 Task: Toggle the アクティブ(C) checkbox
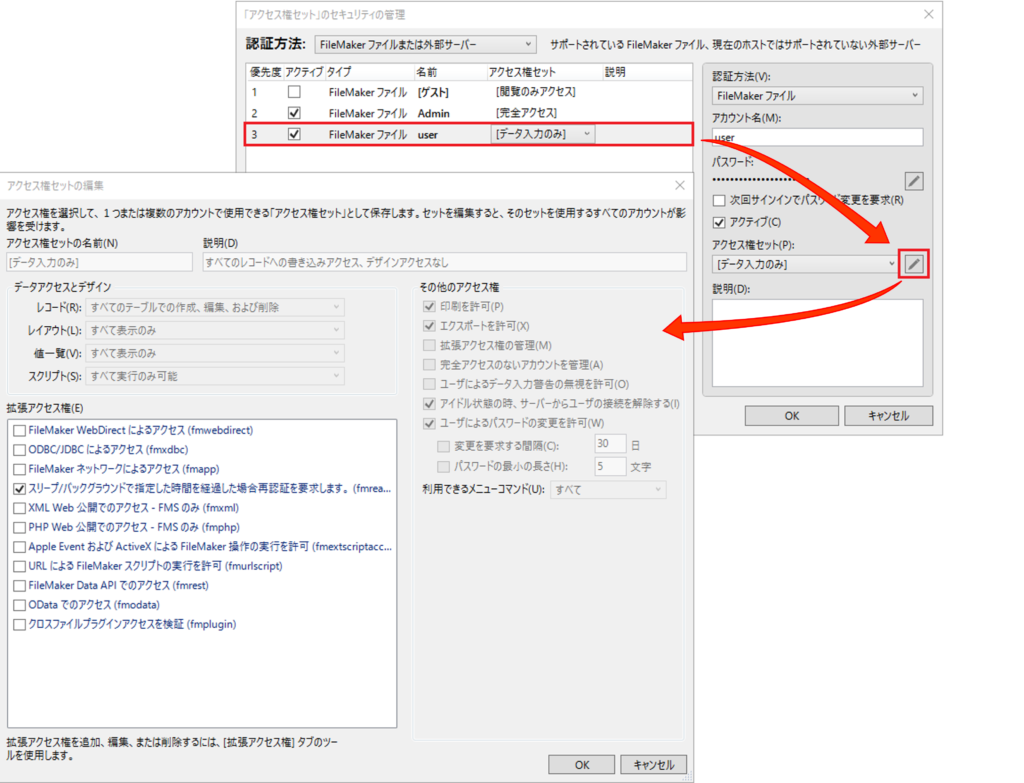pyautogui.click(x=719, y=222)
